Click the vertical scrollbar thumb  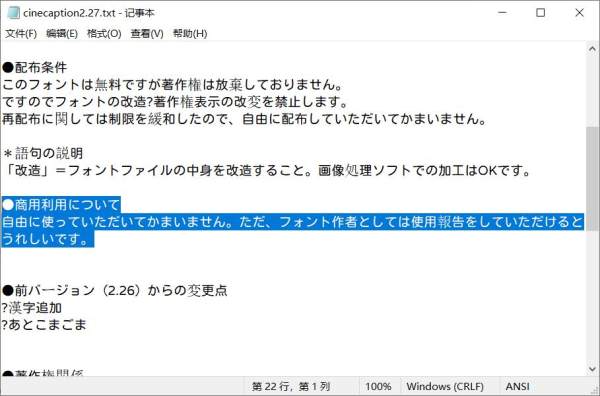coord(592,178)
